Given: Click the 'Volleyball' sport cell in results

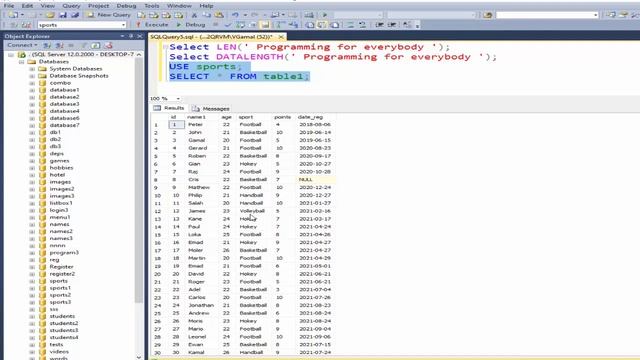Looking at the screenshot, I should [252, 211].
